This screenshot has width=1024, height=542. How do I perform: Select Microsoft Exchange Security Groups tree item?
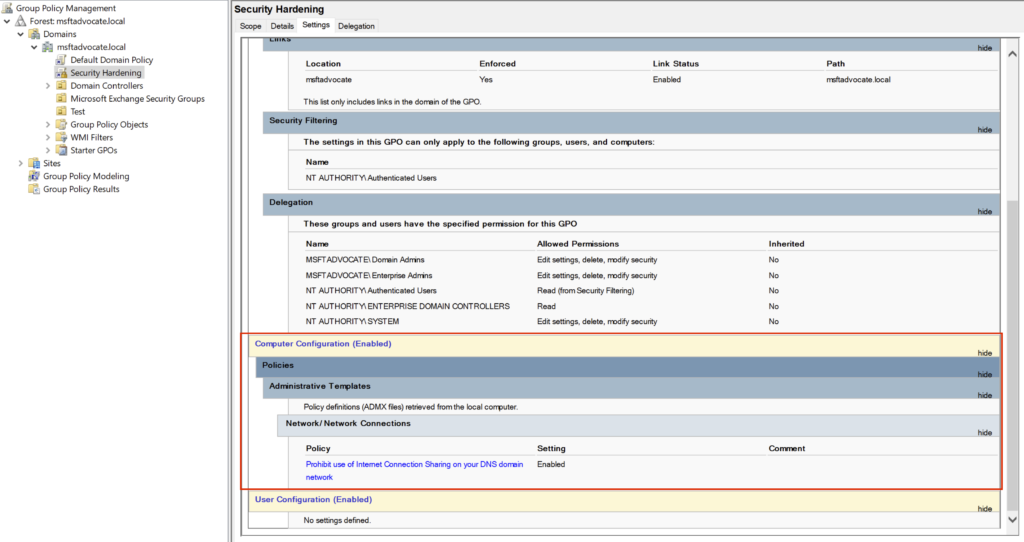137,99
